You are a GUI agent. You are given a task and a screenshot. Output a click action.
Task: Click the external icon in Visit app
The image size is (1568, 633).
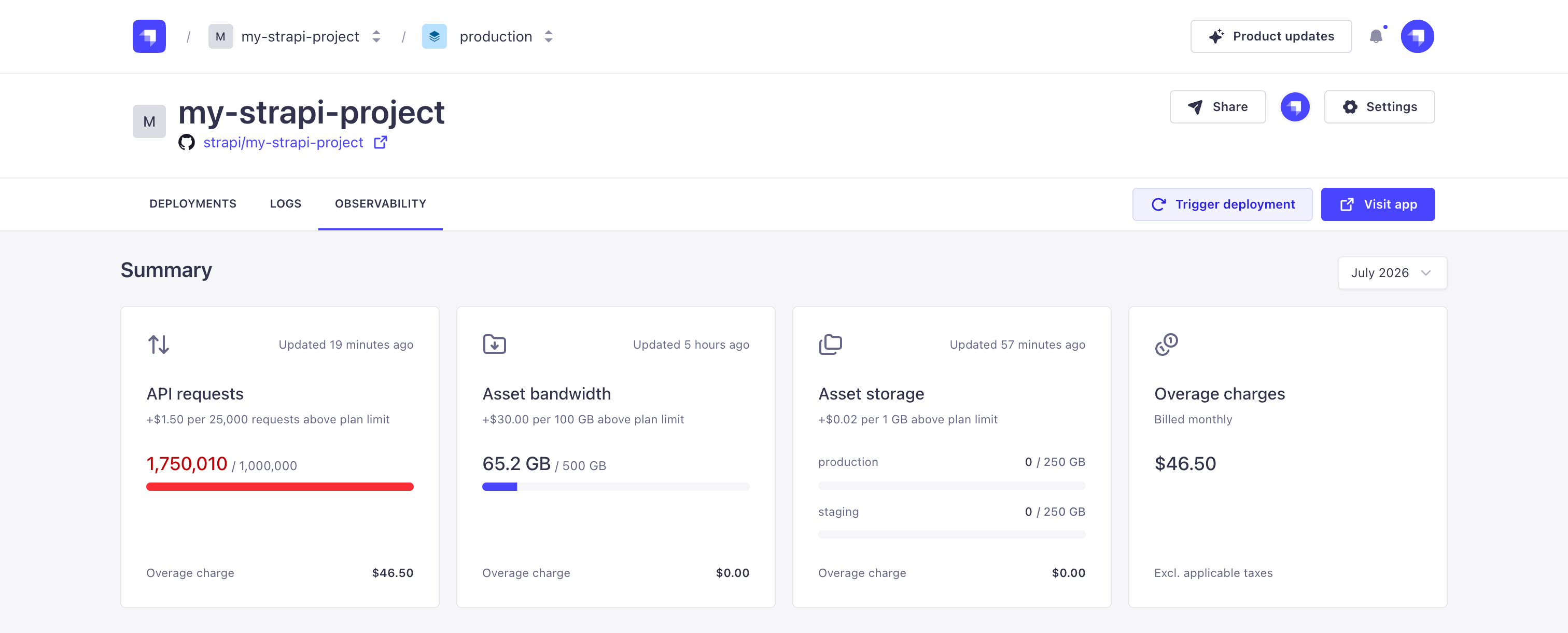point(1347,205)
